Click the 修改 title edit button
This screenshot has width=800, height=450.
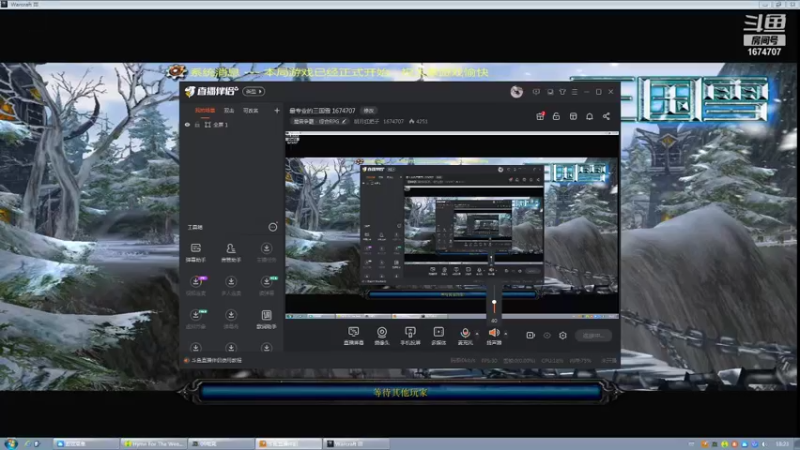pyautogui.click(x=368, y=110)
